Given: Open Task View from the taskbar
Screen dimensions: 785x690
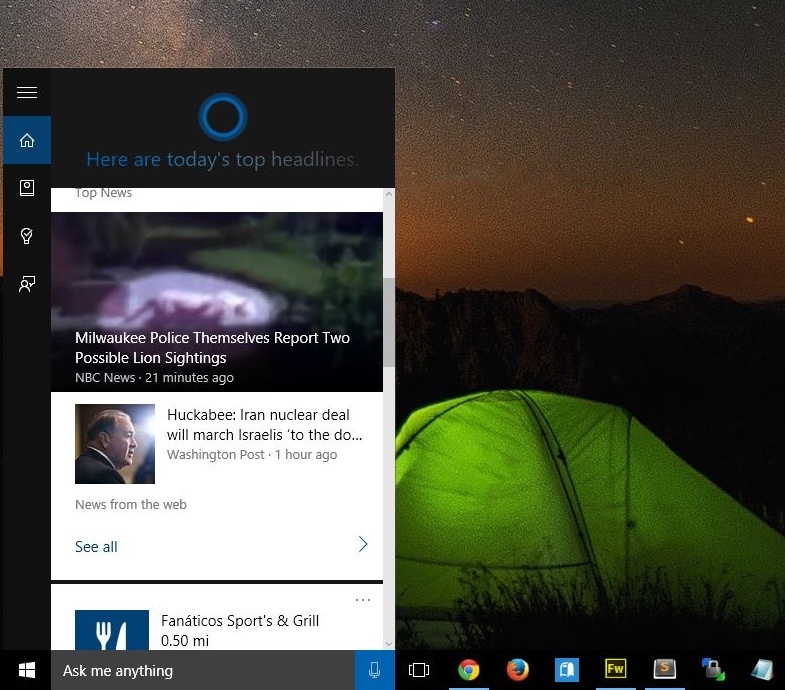Looking at the screenshot, I should 419,670.
